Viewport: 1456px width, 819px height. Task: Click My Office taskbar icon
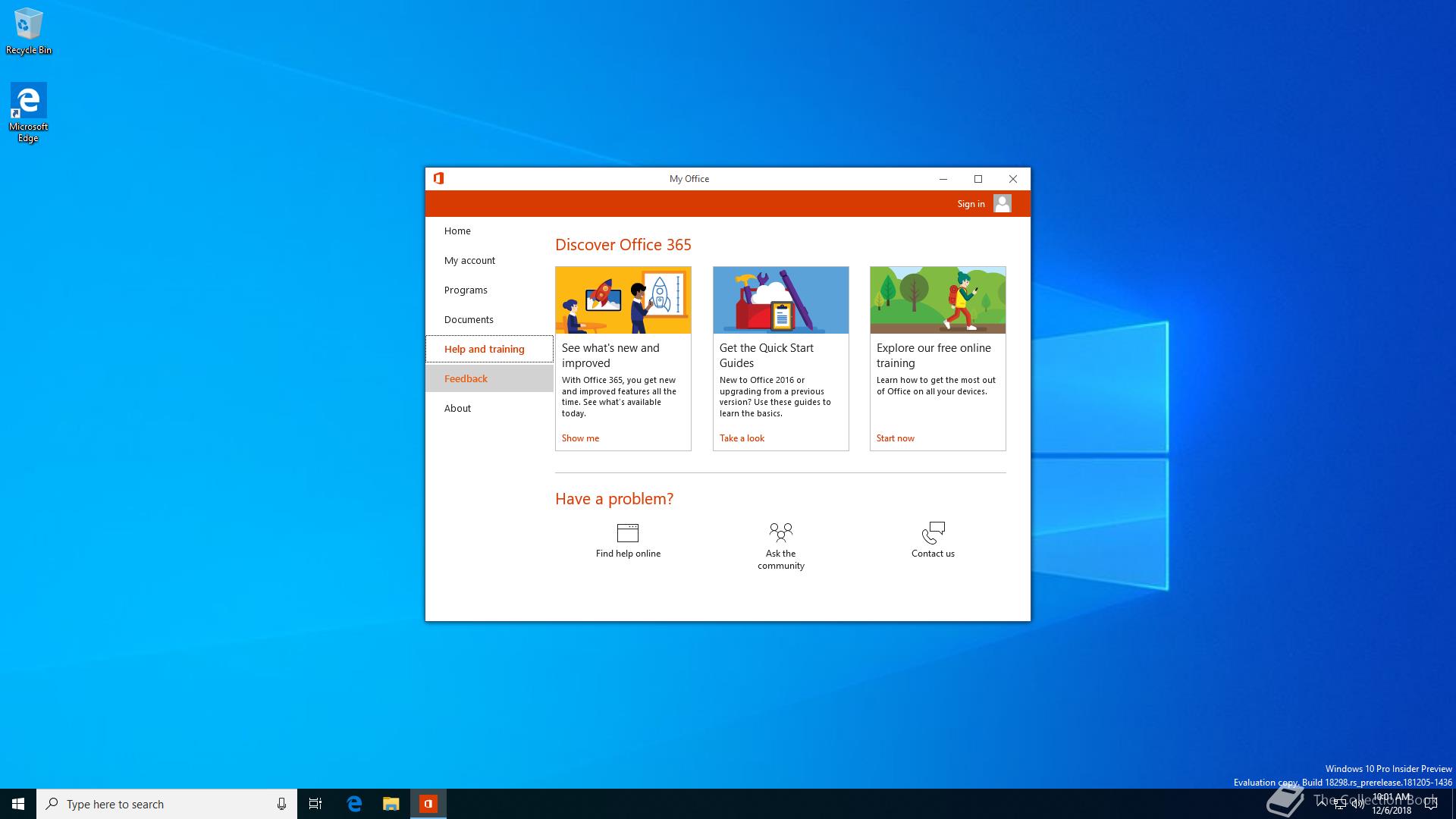click(x=428, y=804)
